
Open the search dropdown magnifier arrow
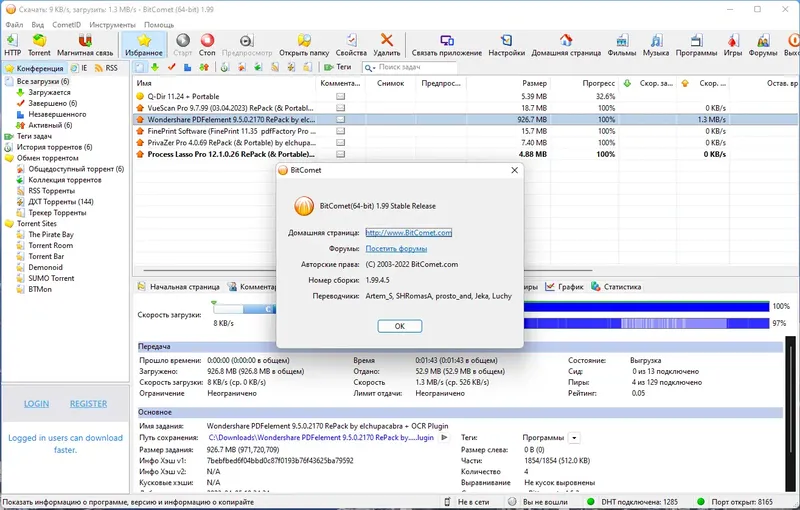370,67
